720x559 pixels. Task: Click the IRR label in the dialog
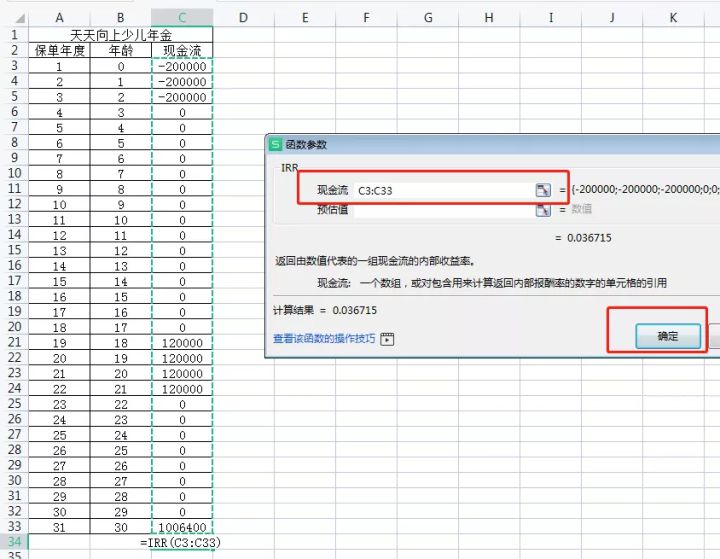tap(290, 168)
